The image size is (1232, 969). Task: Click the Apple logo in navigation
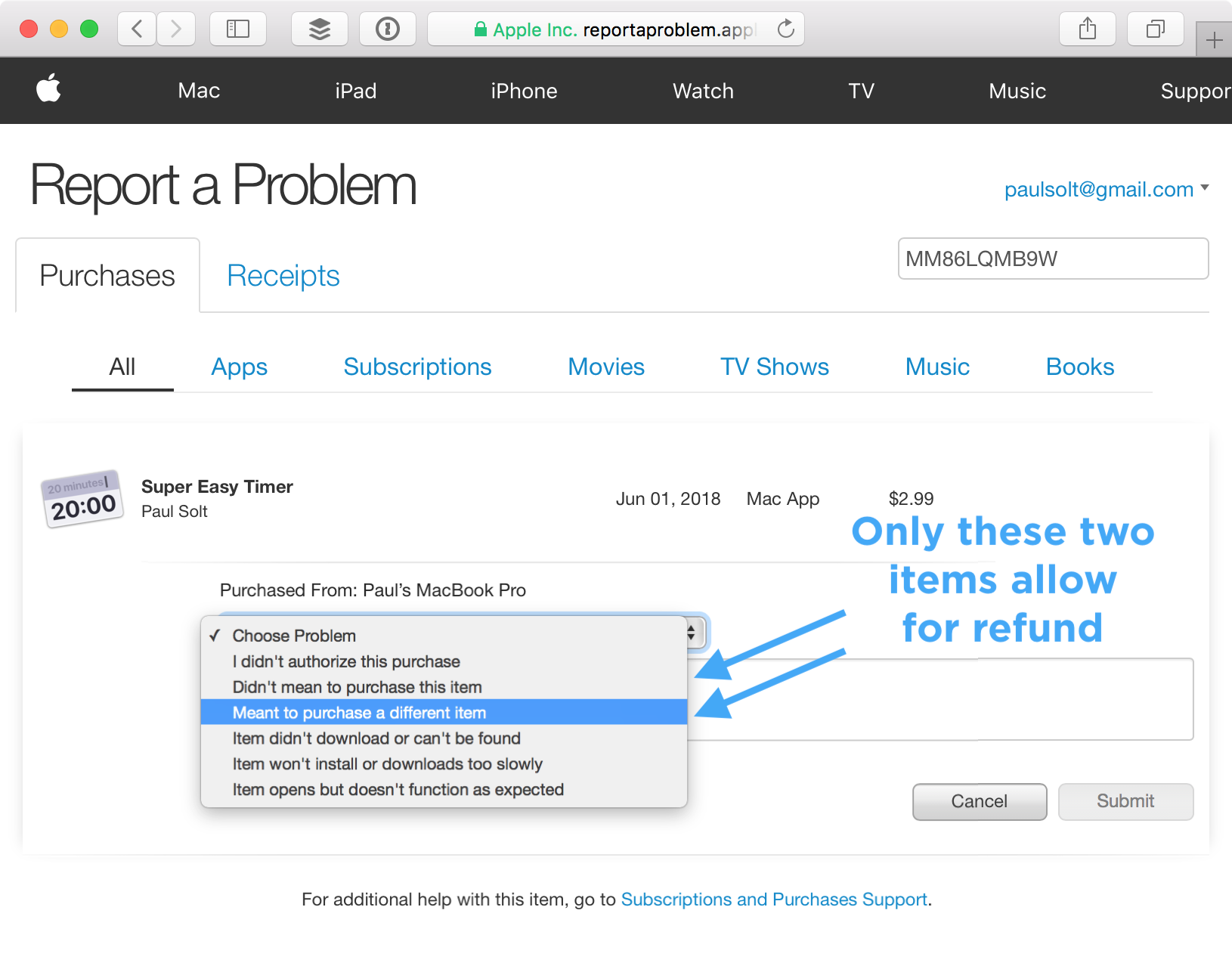pos(49,88)
